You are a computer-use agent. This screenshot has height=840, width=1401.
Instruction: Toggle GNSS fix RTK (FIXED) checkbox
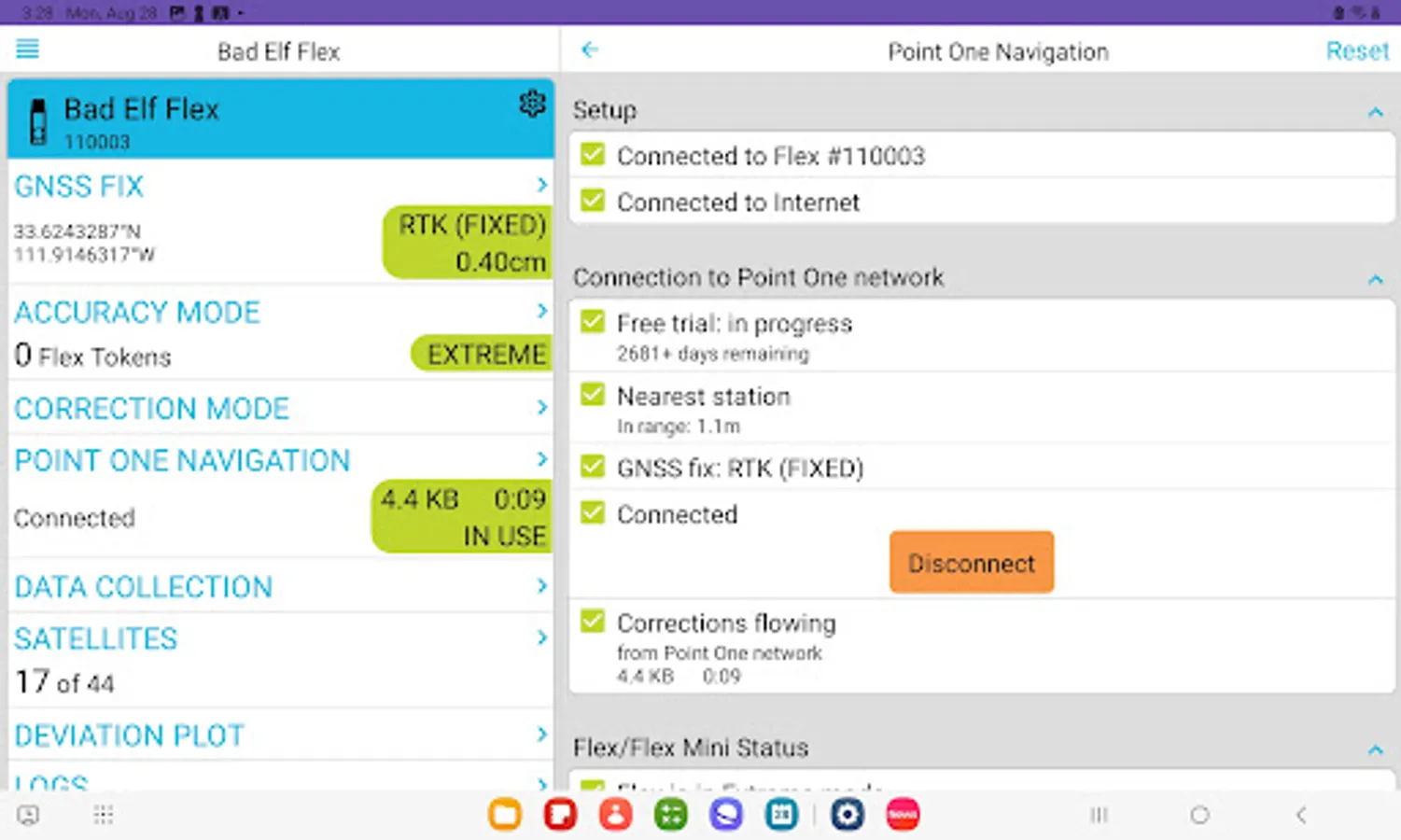coord(593,466)
